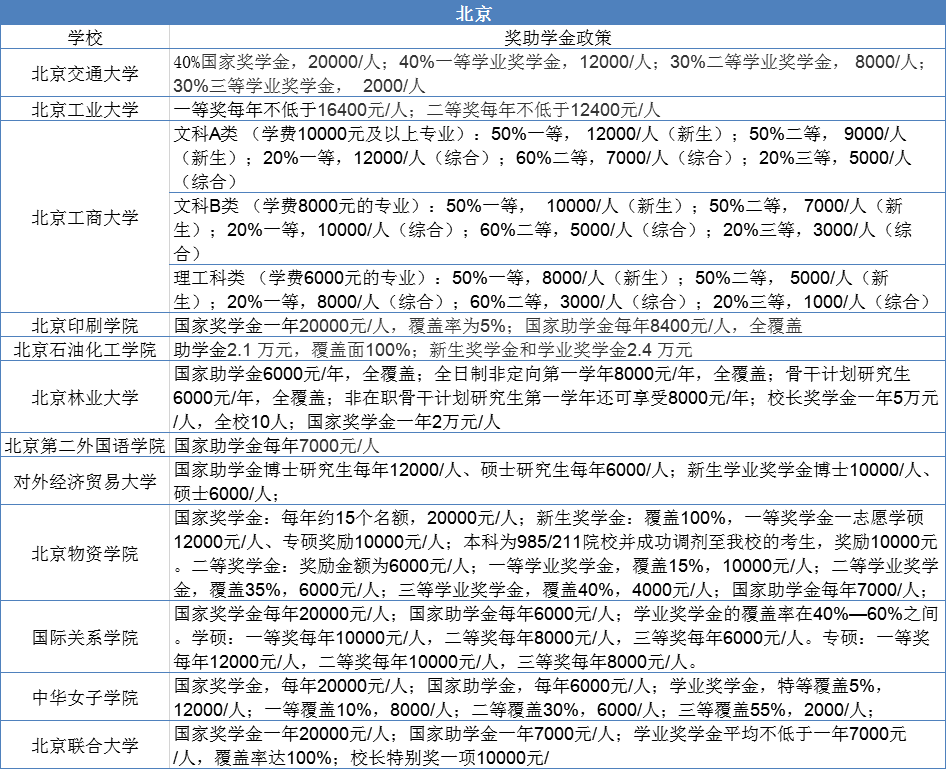Click the 北京第二外国语学院 school cell
Viewport: 946px width, 769px height.
pos(84,445)
